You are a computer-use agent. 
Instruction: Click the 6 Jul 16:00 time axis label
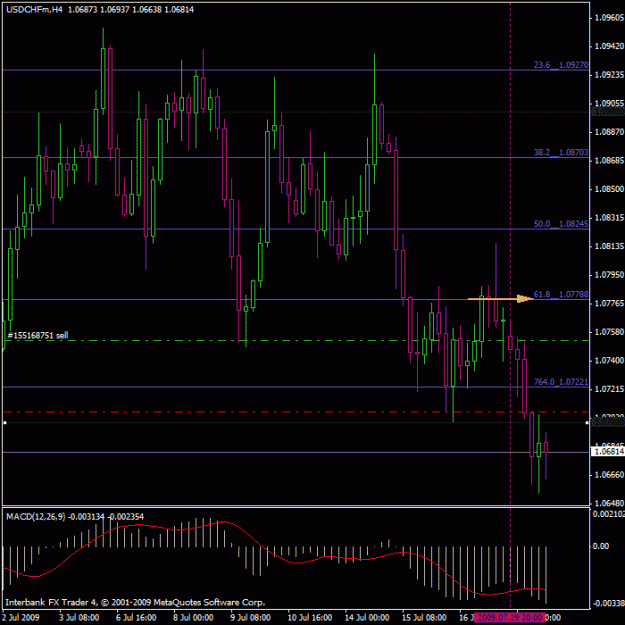[136, 617]
